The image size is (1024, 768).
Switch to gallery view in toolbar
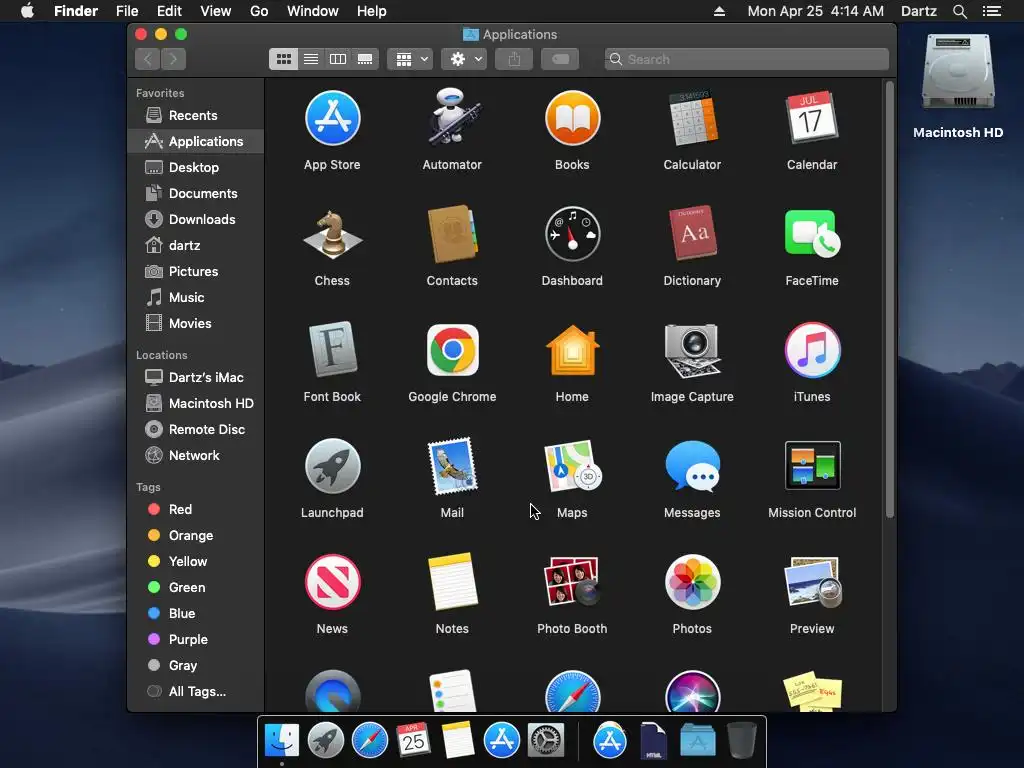365,59
